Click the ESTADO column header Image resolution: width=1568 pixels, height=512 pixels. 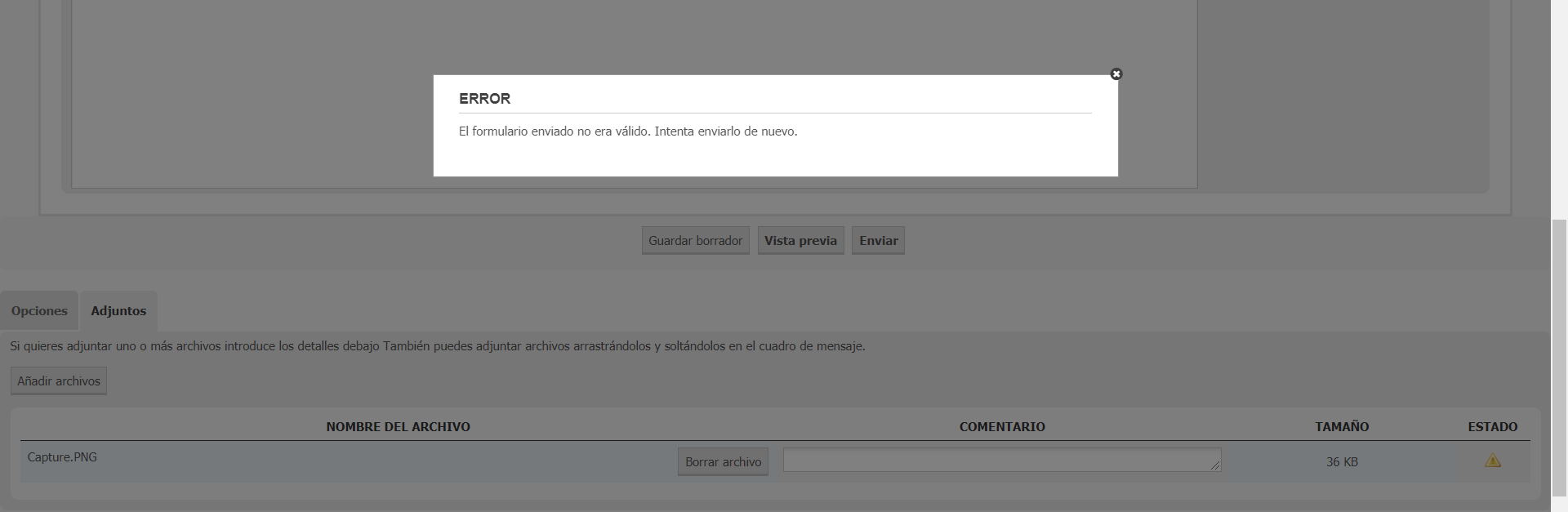click(x=1492, y=427)
